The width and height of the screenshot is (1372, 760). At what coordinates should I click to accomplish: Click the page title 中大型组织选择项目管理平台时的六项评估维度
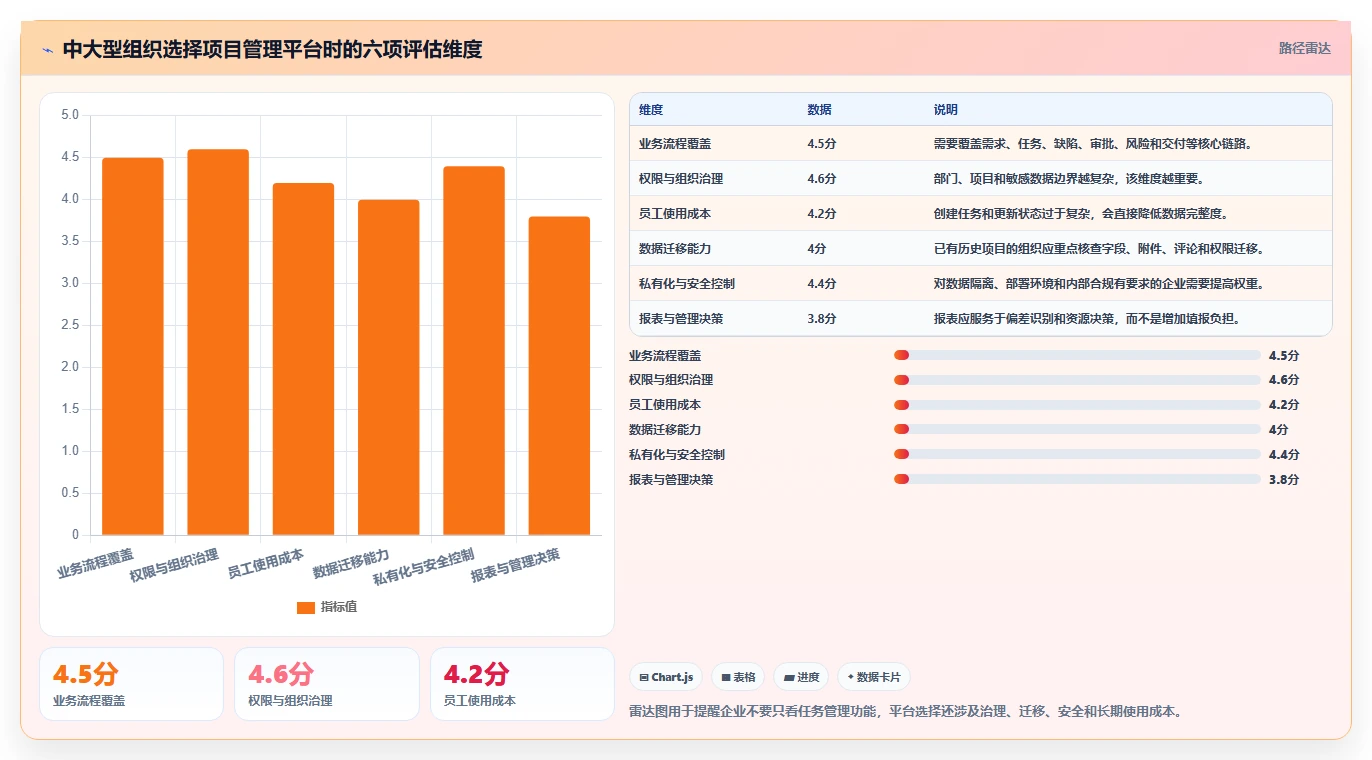pos(272,49)
